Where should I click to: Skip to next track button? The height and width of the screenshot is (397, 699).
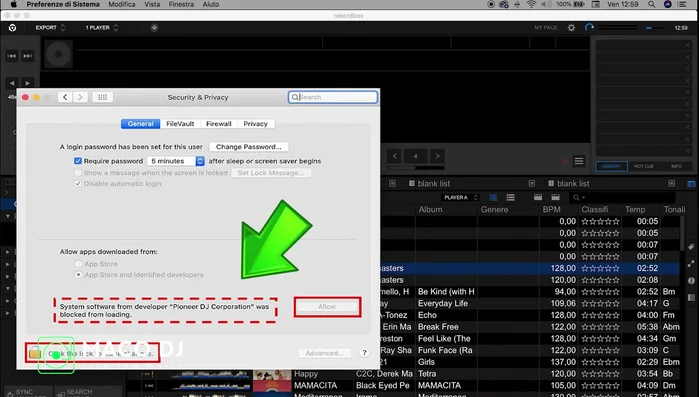(x=28, y=56)
